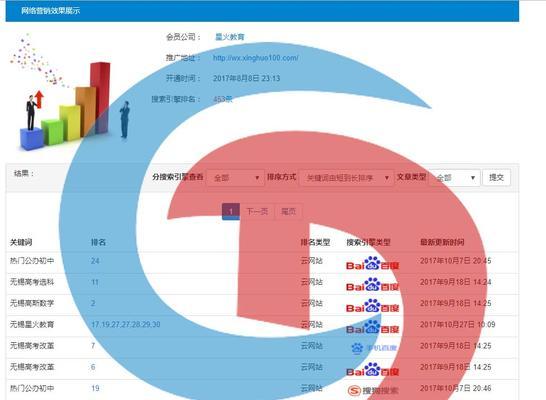Image resolution: width=546 pixels, height=400 pixels.
Task: Click the bar chart illustration image
Action: tap(70, 92)
